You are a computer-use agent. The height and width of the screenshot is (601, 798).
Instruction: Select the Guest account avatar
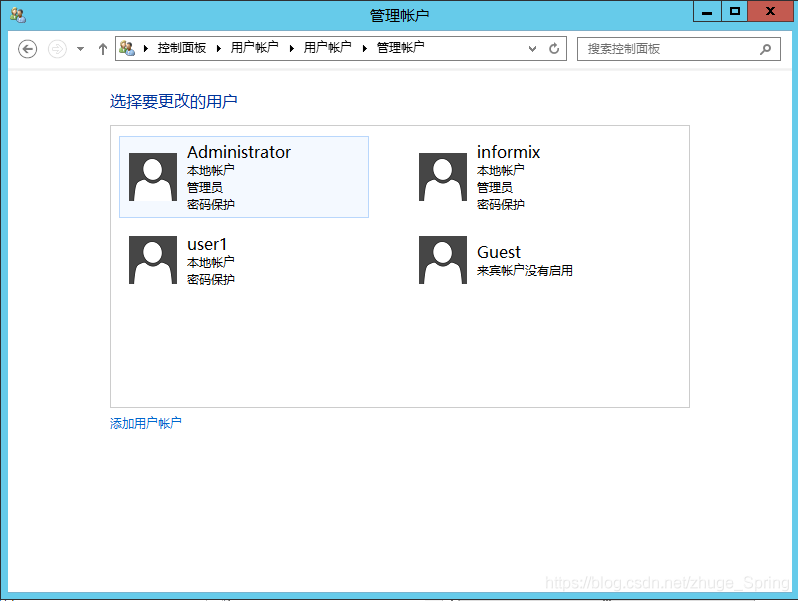tap(443, 260)
